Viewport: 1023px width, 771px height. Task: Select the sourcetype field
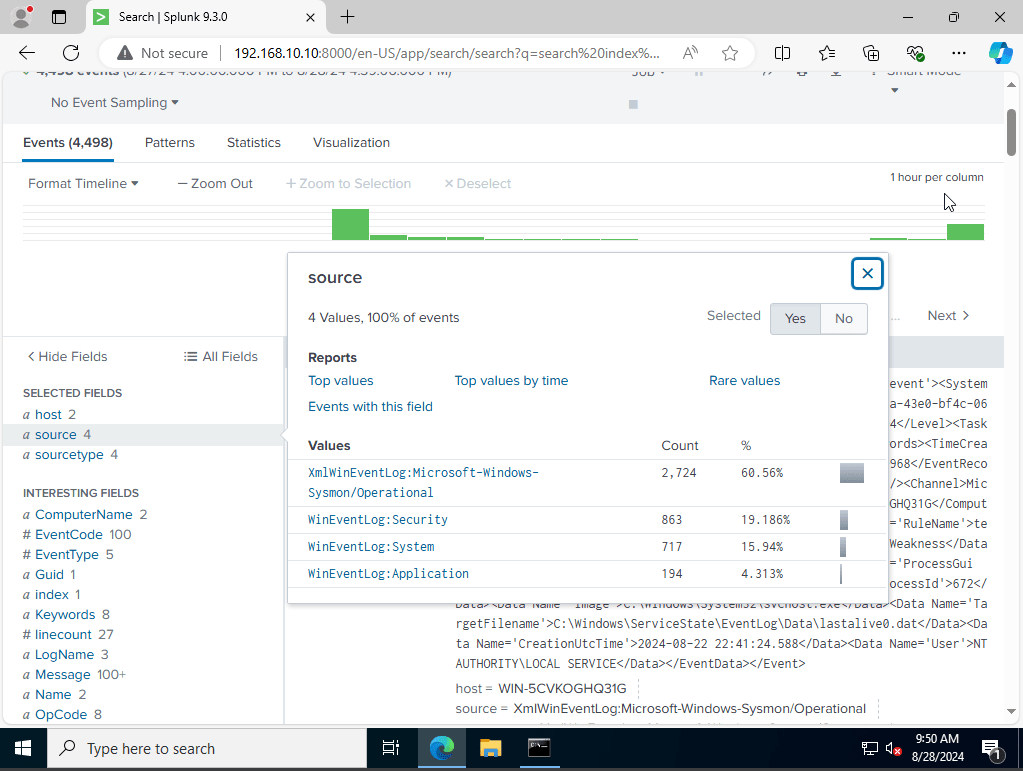(x=69, y=455)
